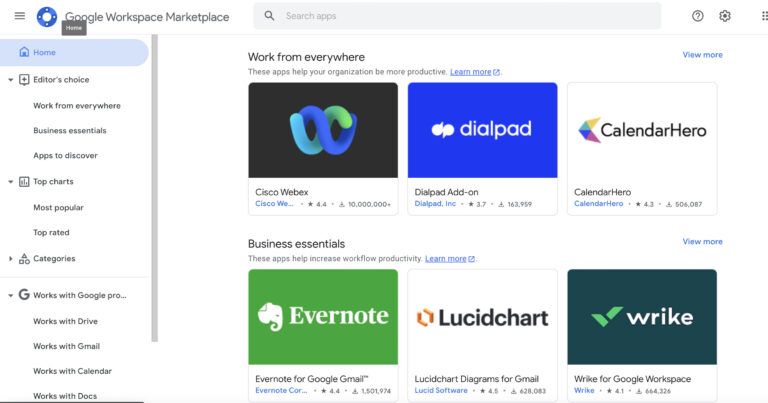Open the Cisco We... developer link
768x403 pixels.
274,204
